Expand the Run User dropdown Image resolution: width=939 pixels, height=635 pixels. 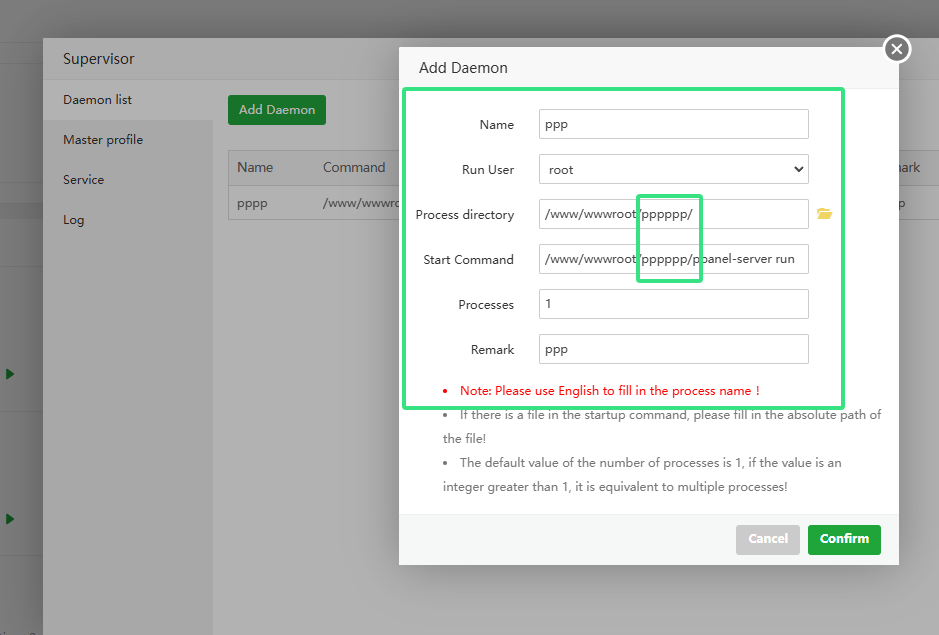pyautogui.click(x=674, y=170)
